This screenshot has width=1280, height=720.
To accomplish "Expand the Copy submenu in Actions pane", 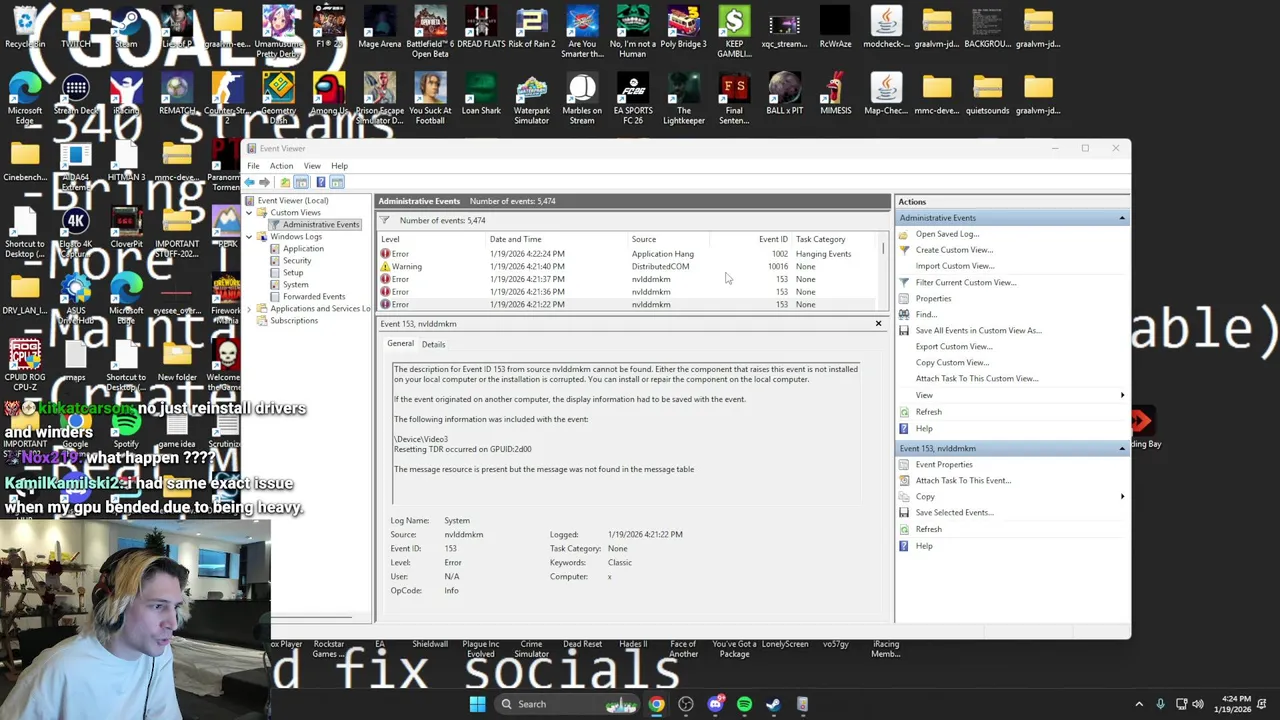I will [1013, 496].
